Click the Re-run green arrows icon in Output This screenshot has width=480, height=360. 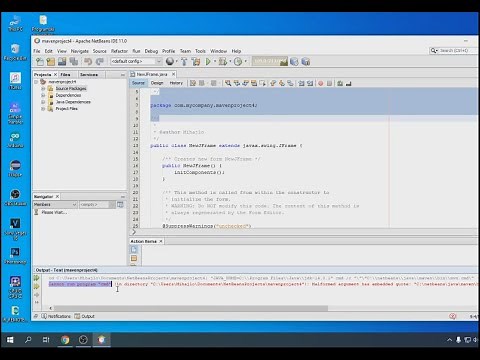[36, 278]
